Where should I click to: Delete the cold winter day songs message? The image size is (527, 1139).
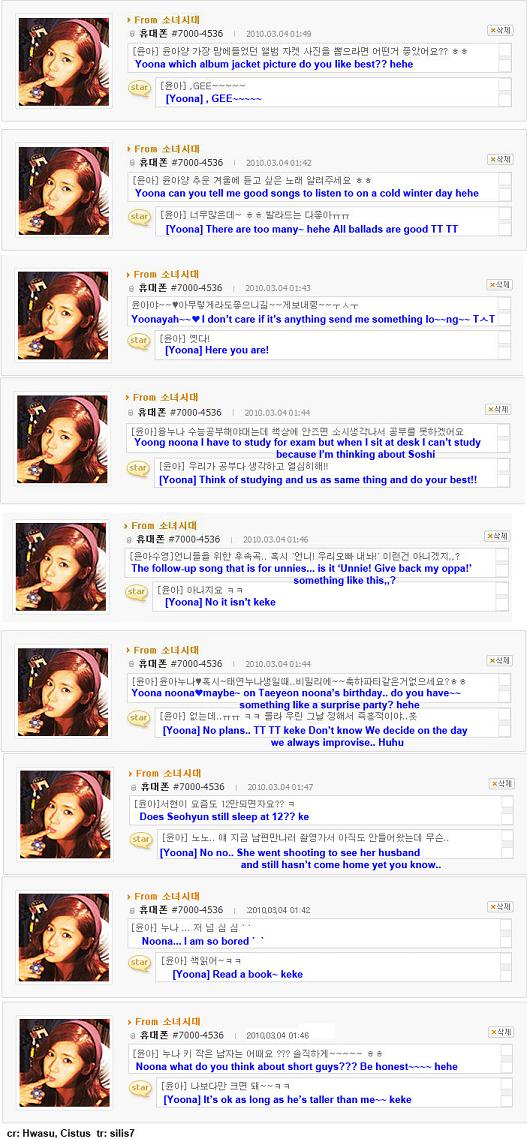500,159
